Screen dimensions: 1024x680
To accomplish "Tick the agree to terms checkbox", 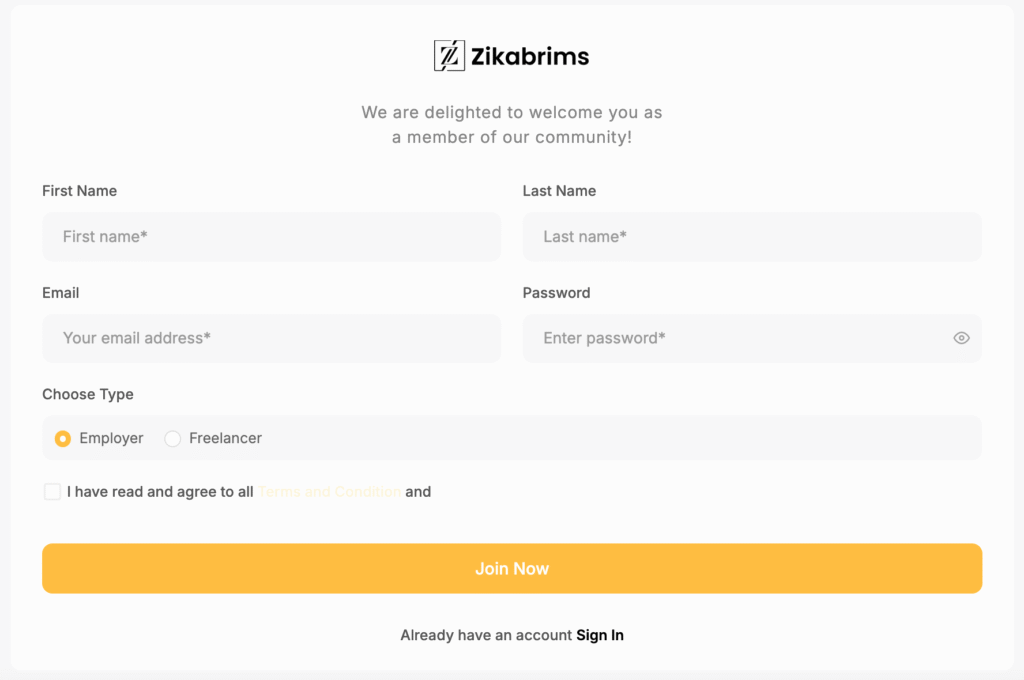I will [x=52, y=491].
